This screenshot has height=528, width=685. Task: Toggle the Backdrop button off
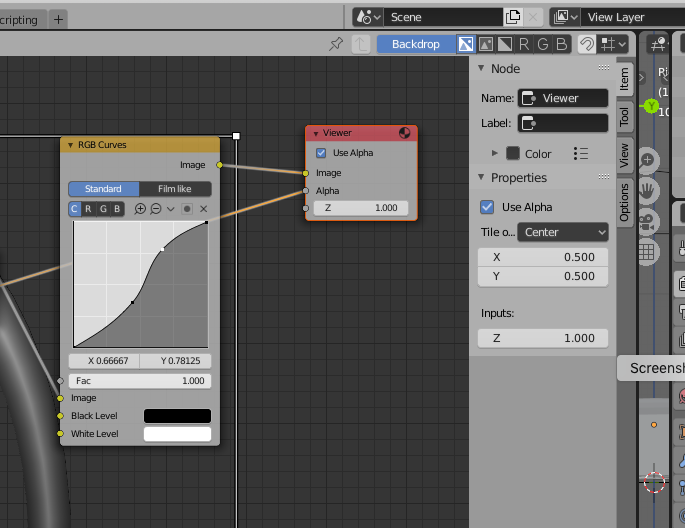tap(415, 44)
